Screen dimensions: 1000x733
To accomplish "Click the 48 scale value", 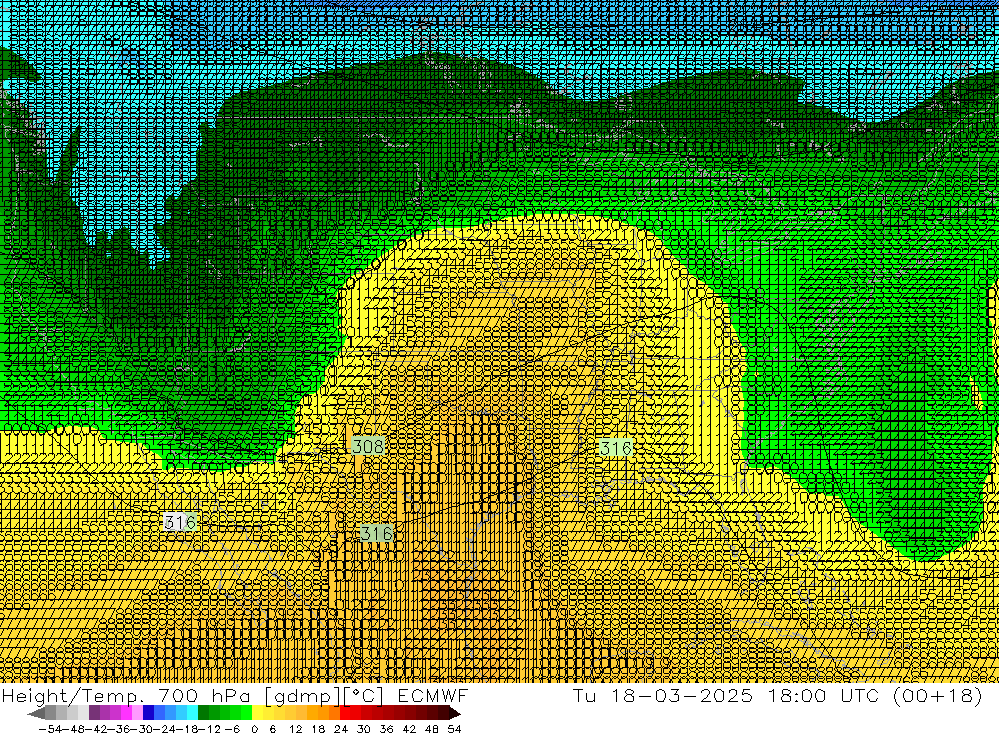I will coord(432,729).
